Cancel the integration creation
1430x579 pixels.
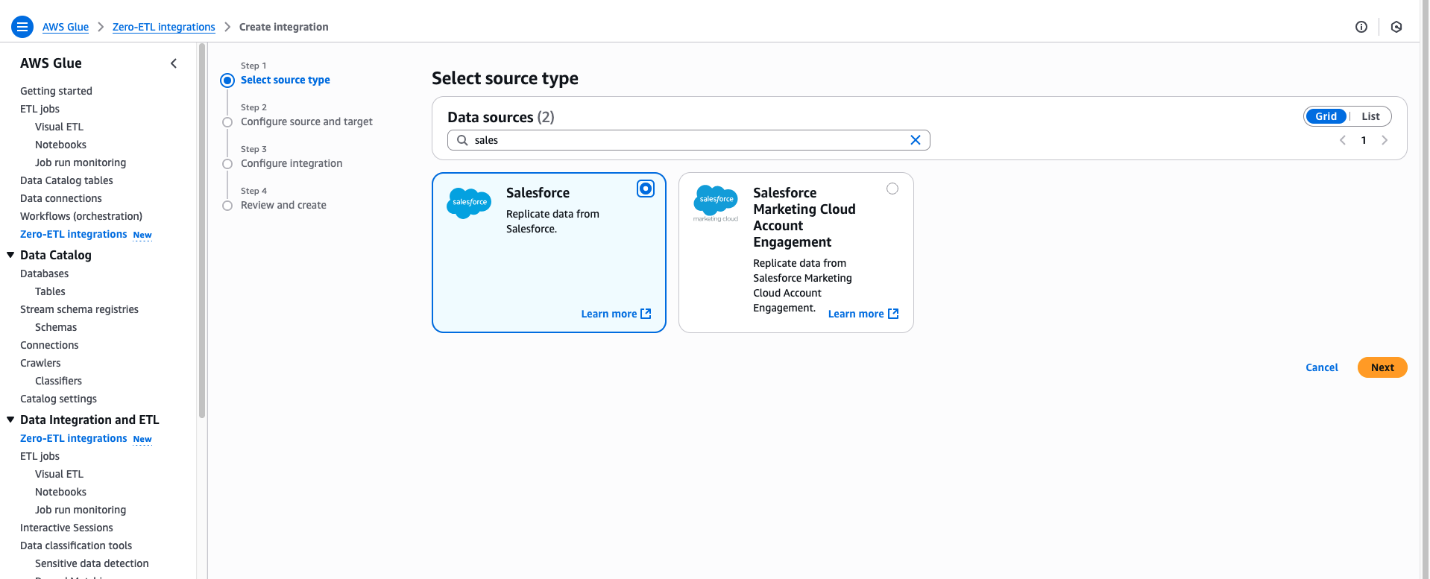tap(1321, 367)
